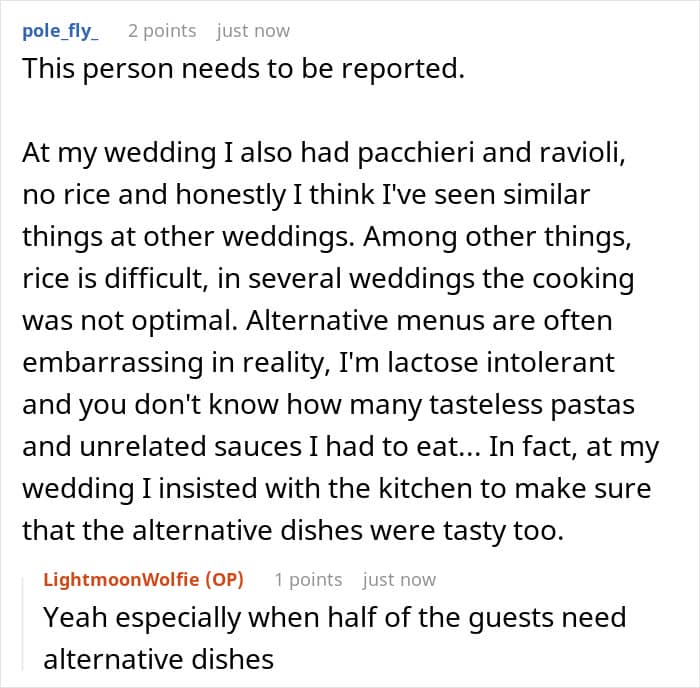Viewport: 700px width, 688px height.
Task: Click the phrase 'lactose intolerant' in comment
Action: (x=501, y=363)
